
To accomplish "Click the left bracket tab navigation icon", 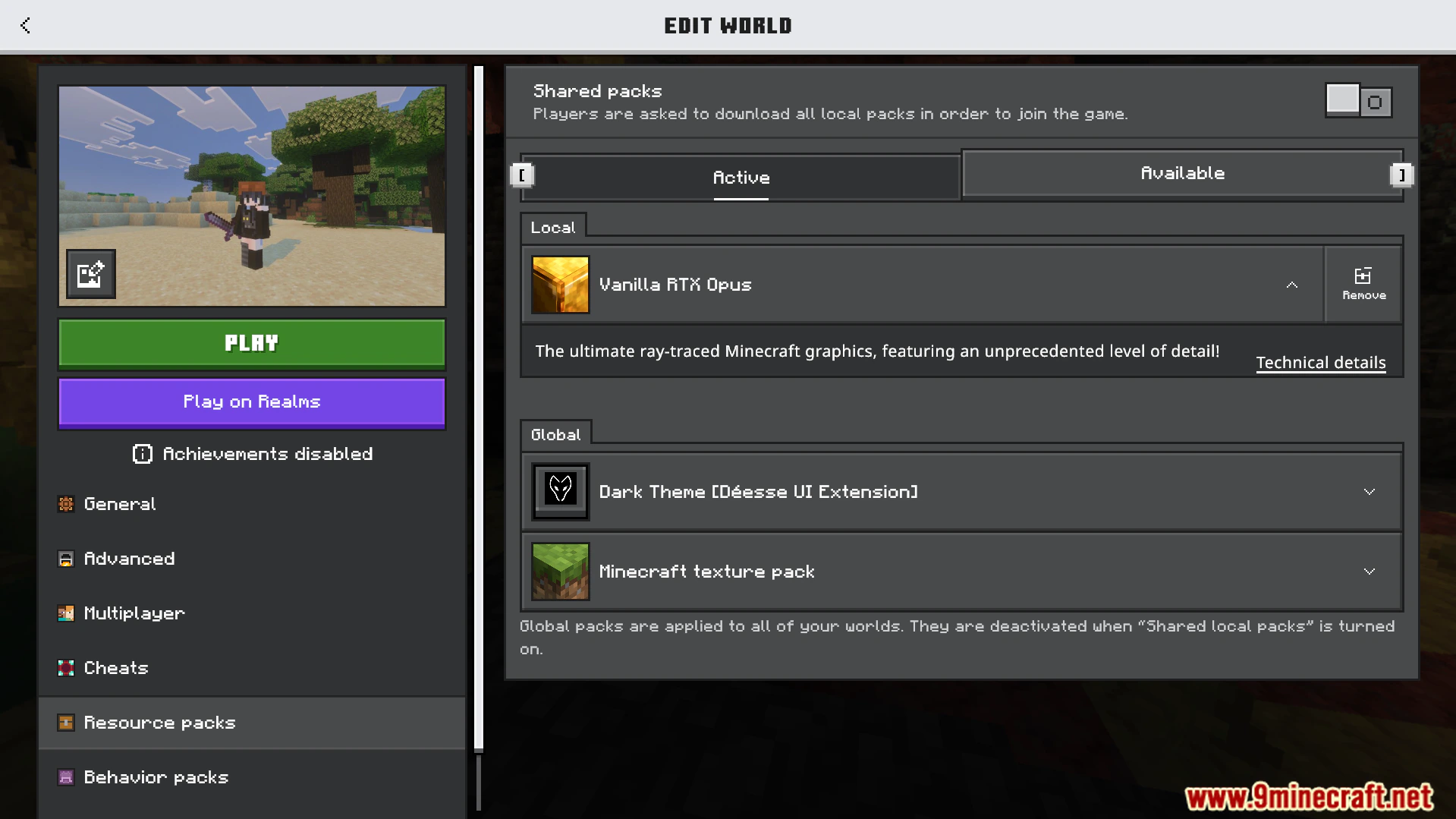I will pyautogui.click(x=522, y=175).
